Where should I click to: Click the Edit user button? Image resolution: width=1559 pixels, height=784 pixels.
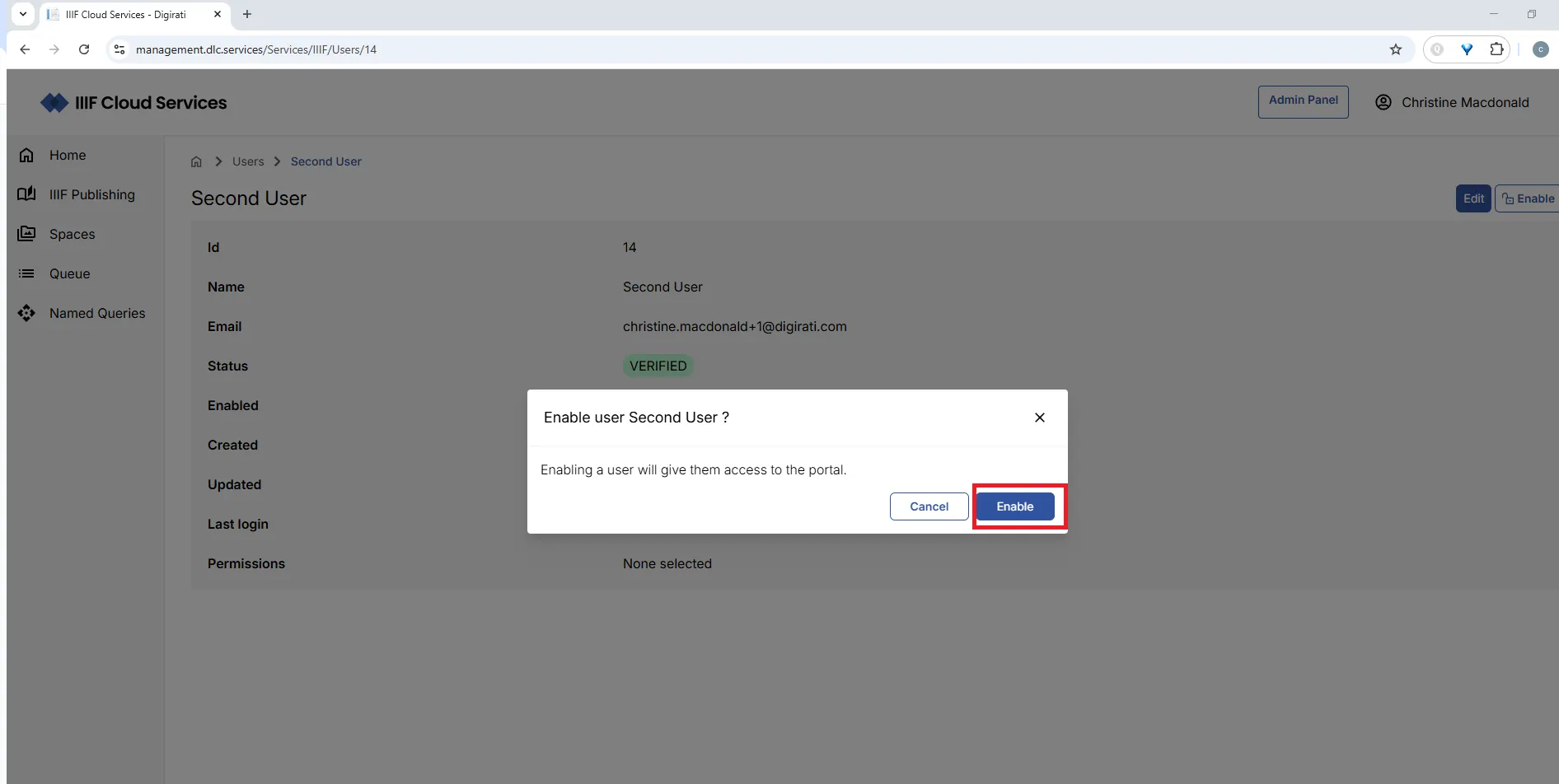tap(1472, 198)
